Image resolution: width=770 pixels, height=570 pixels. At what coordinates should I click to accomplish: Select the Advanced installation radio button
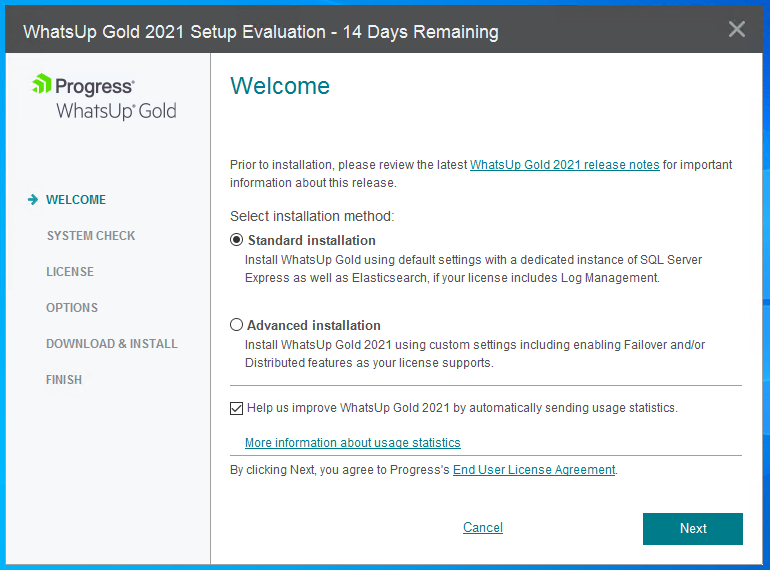[x=236, y=325]
